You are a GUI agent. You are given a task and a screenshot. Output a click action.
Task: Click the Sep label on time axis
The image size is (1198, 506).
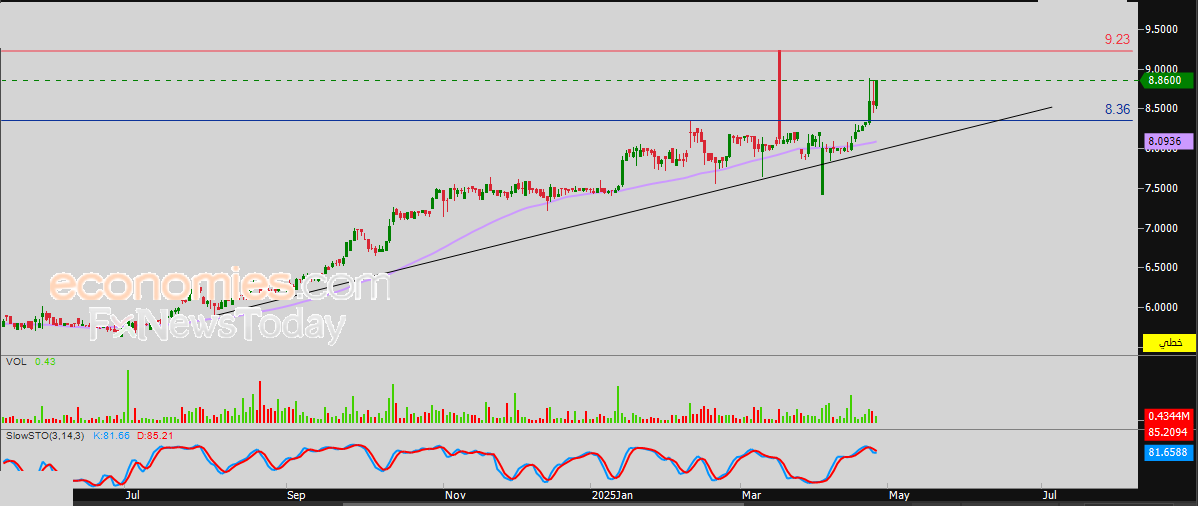point(296,495)
